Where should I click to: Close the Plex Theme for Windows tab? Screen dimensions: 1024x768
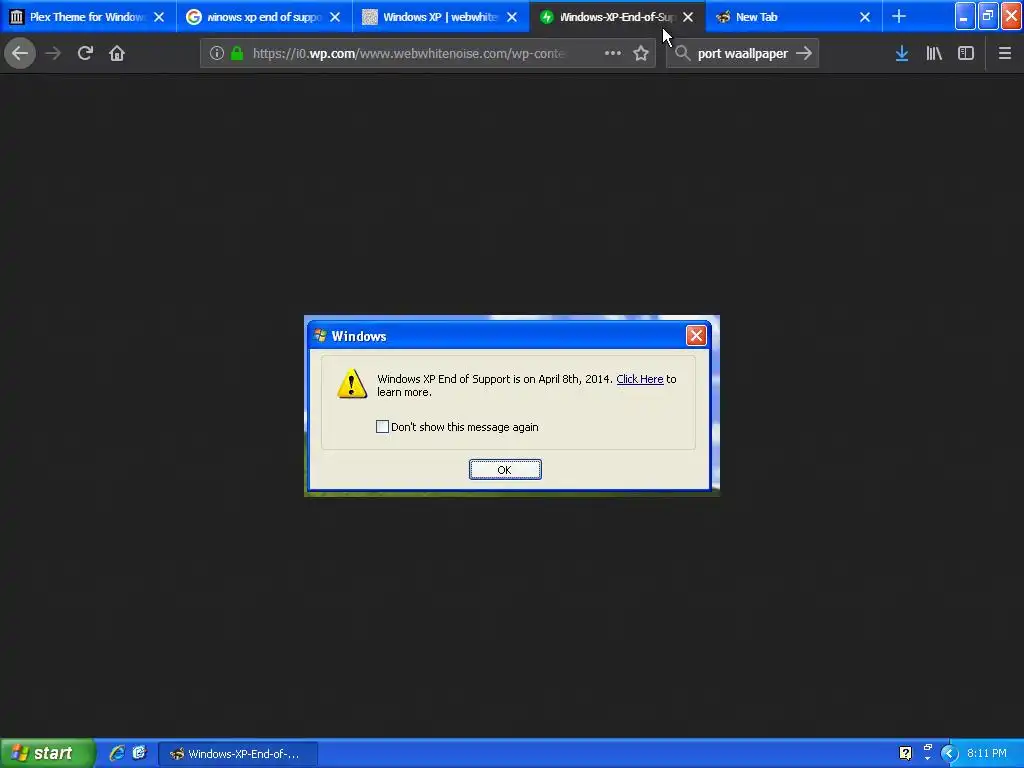[159, 17]
